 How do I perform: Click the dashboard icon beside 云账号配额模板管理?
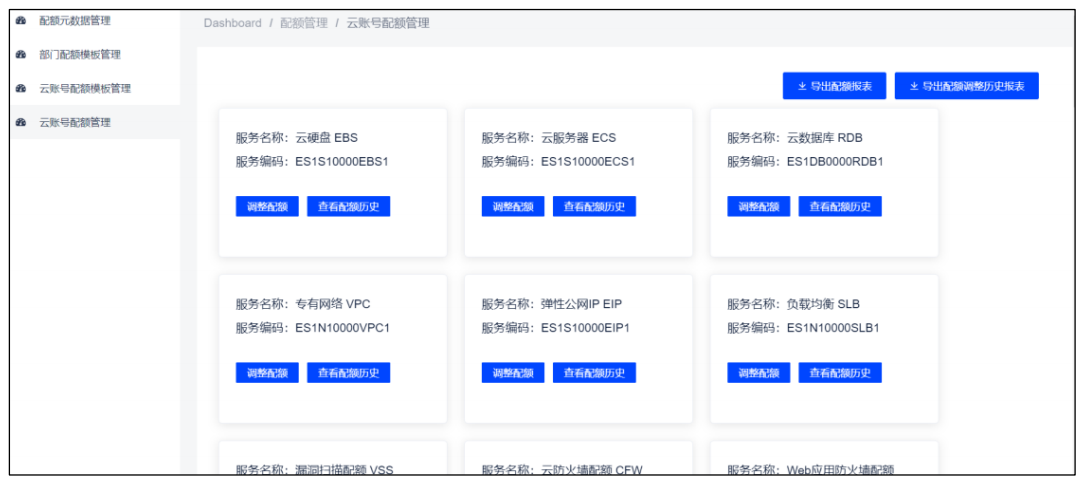point(21,89)
